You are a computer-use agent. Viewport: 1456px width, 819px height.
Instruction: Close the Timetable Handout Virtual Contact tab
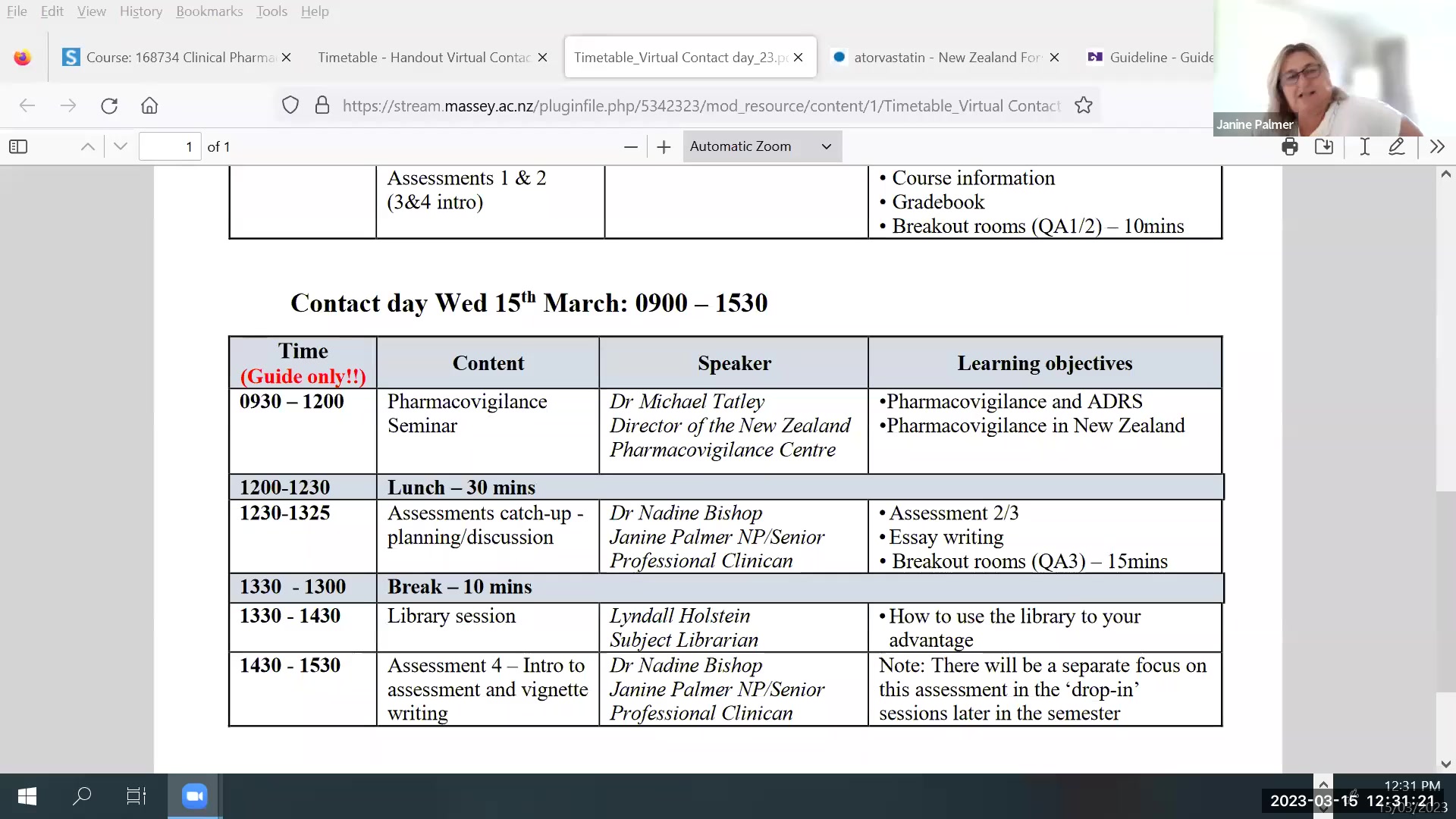coord(542,57)
